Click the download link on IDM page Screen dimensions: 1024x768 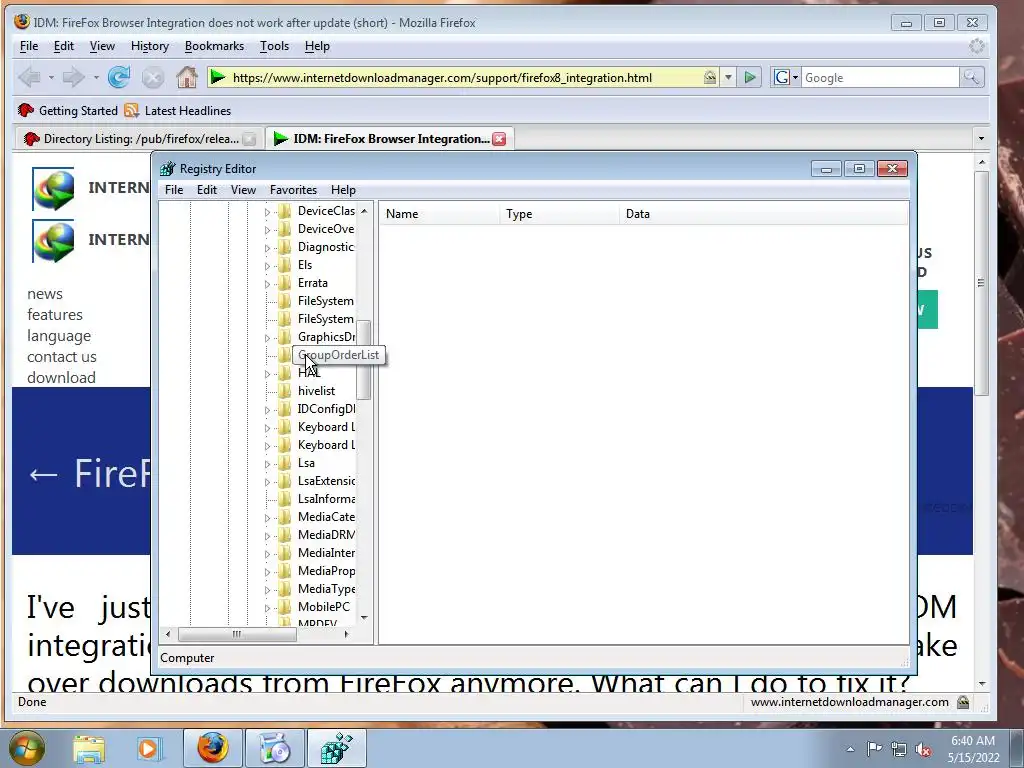pyautogui.click(x=61, y=377)
